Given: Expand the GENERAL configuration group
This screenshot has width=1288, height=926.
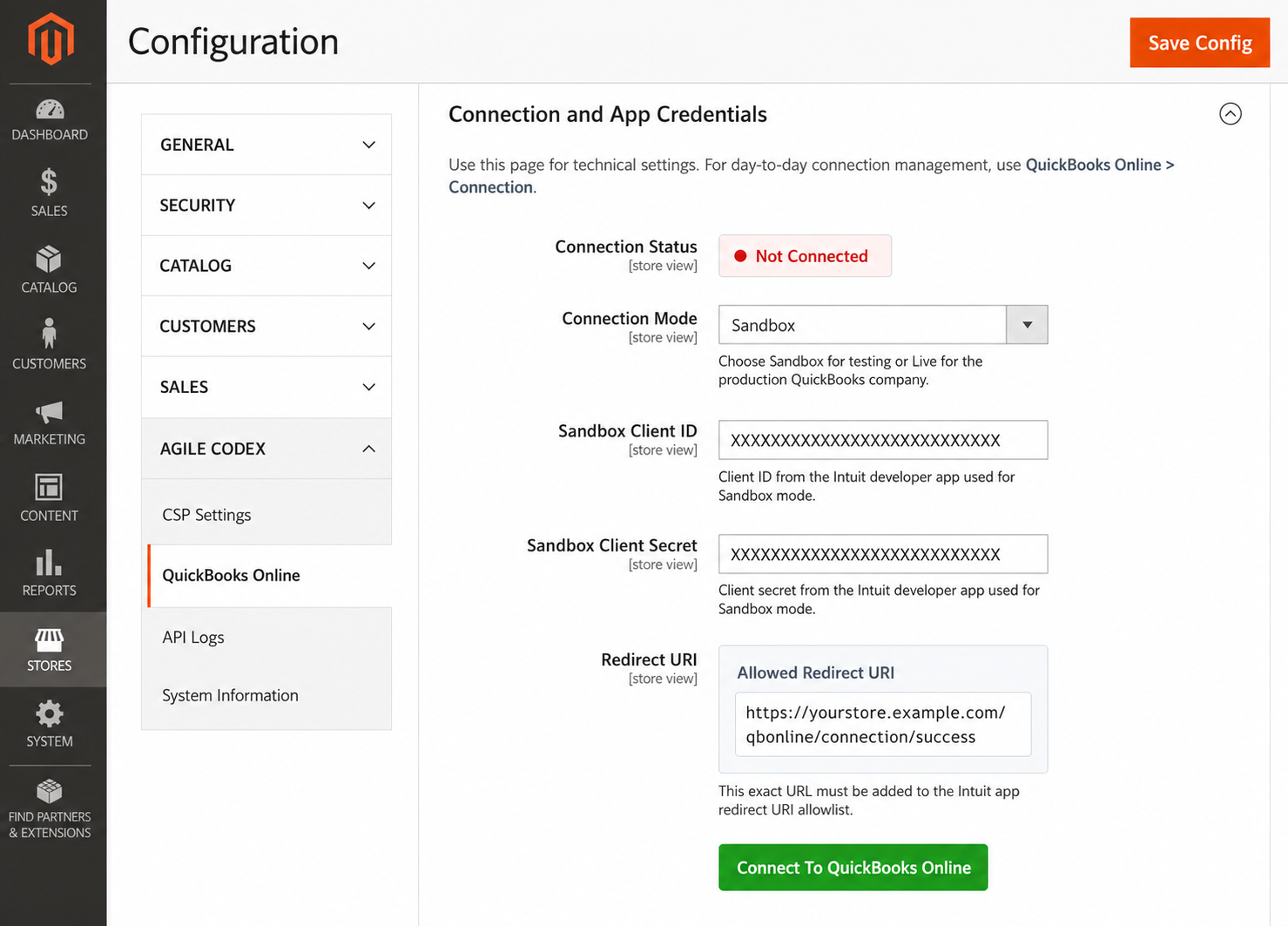Looking at the screenshot, I should click(266, 145).
